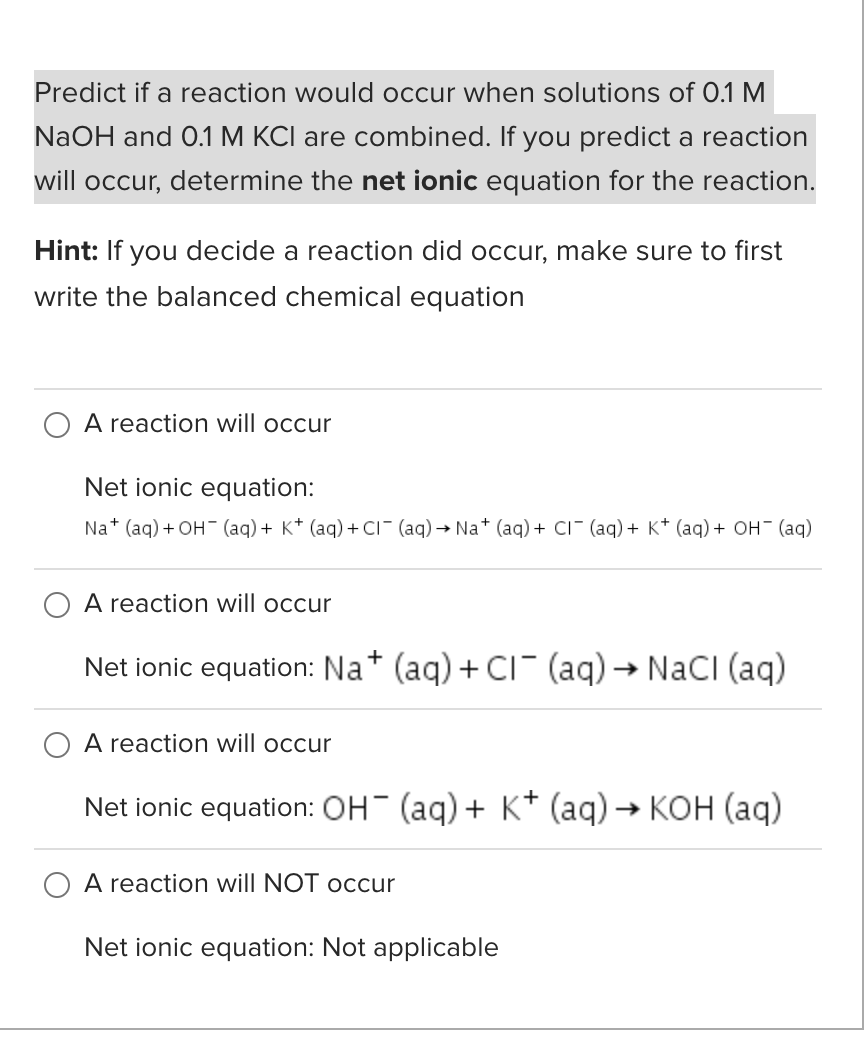The height and width of the screenshot is (1040, 868).
Task: Click the second answer's choice label
Action: [207, 604]
